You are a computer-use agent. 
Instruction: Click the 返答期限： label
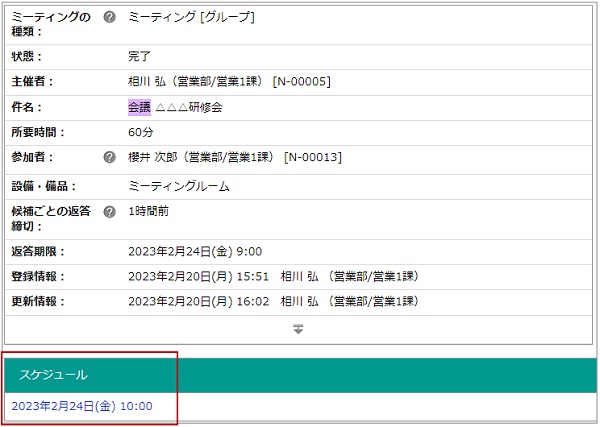click(38, 252)
